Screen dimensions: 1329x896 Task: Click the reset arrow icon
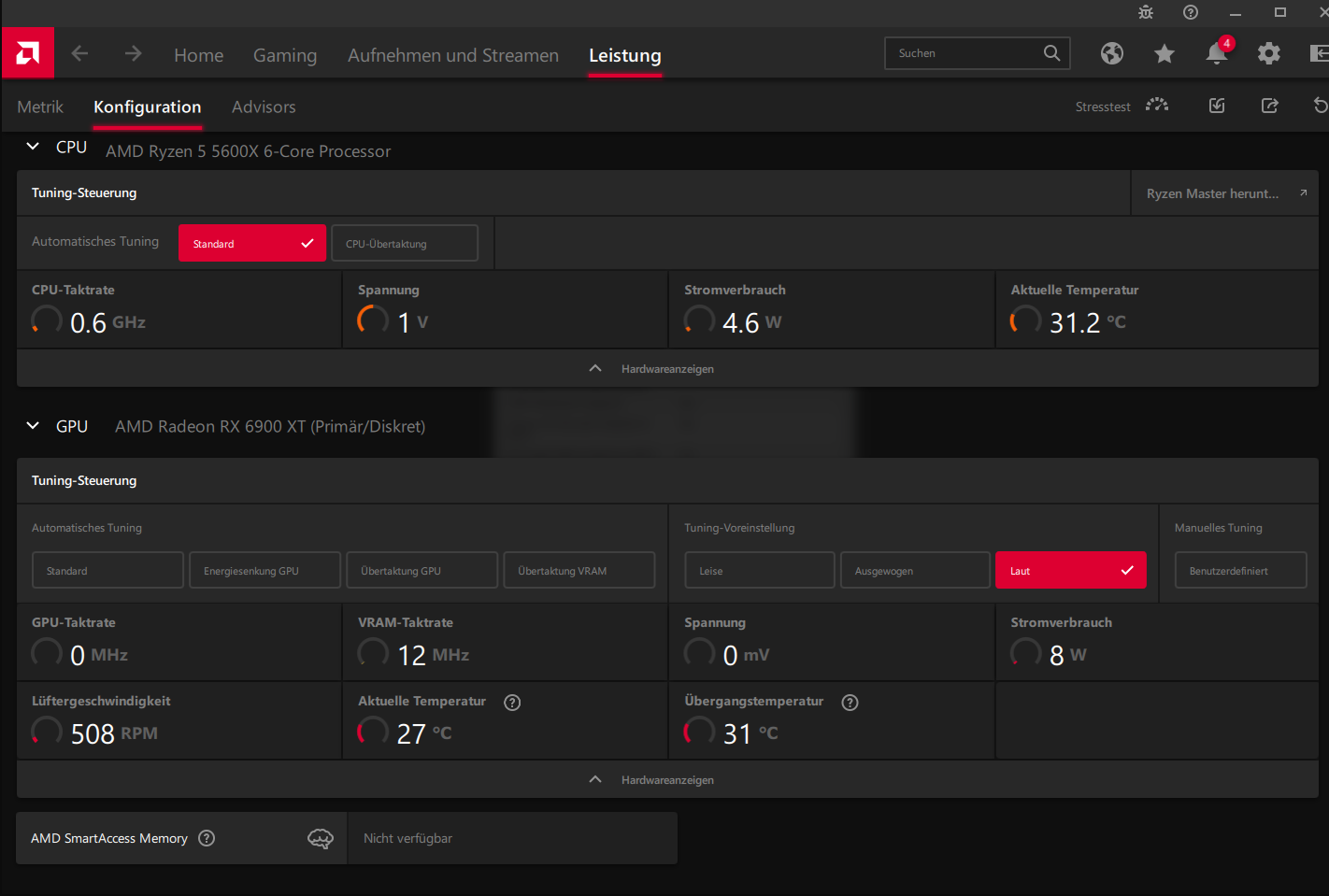point(1321,106)
